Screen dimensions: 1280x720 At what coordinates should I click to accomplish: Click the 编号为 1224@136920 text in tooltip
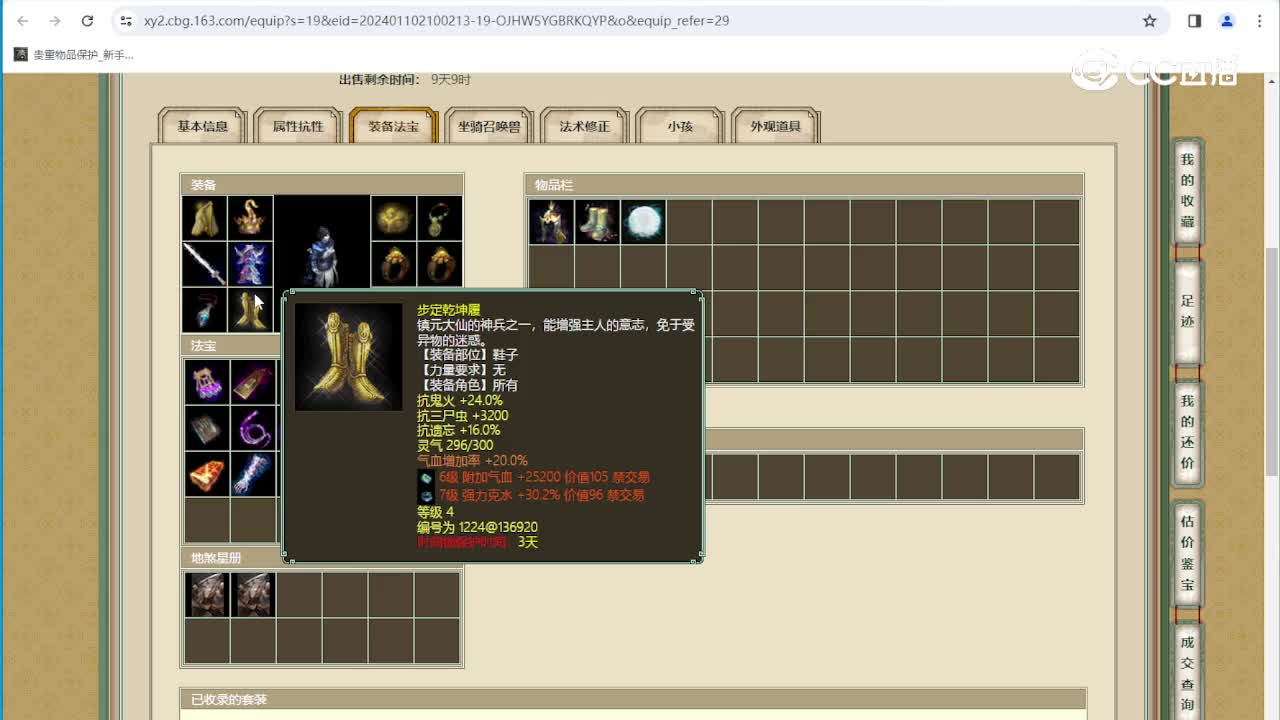pos(477,527)
